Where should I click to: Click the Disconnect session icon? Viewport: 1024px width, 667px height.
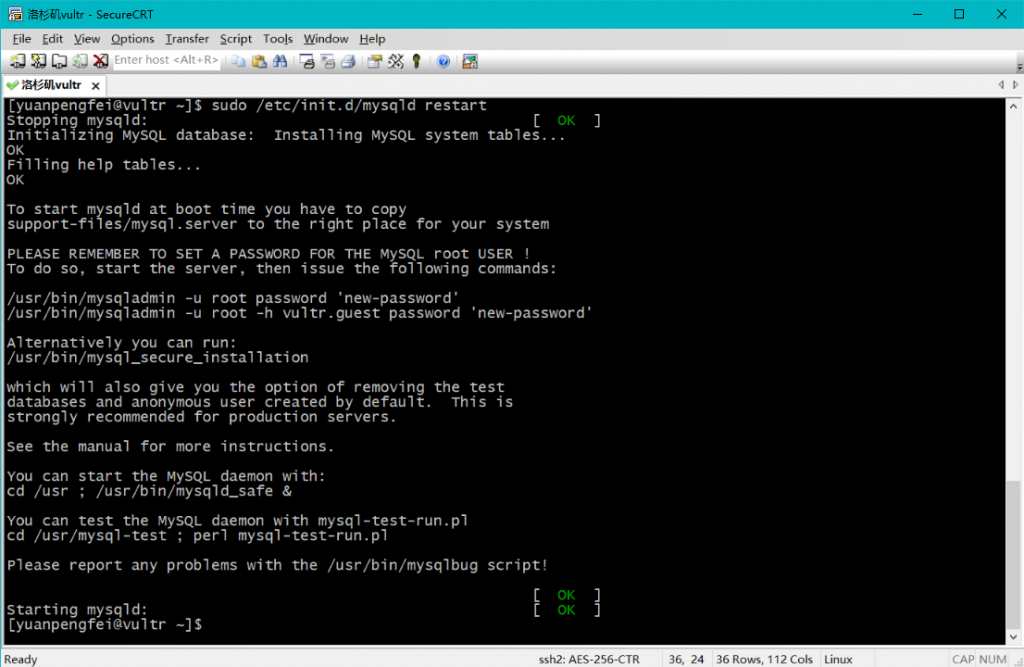(x=100, y=61)
